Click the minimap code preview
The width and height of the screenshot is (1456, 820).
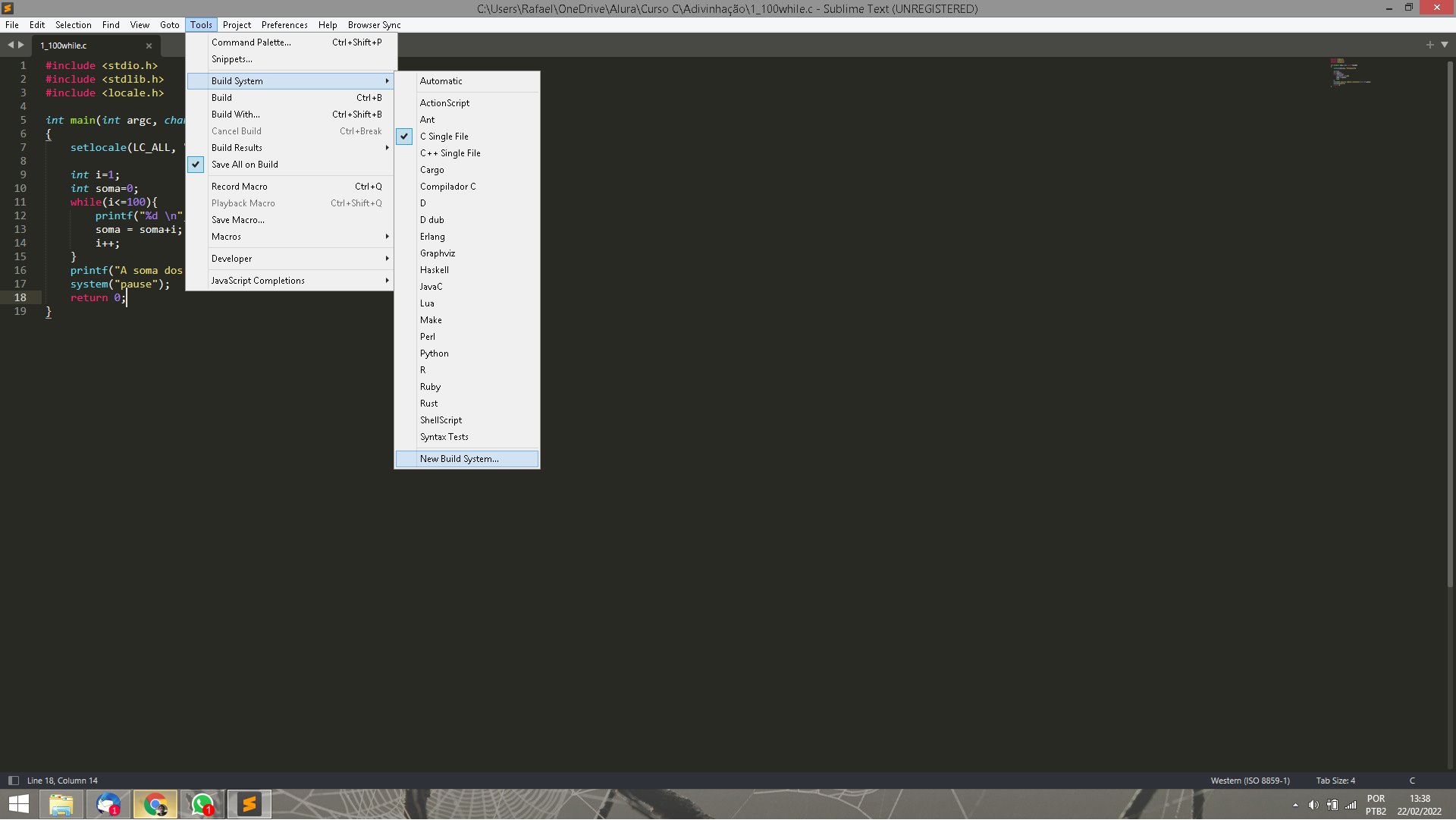click(1350, 72)
